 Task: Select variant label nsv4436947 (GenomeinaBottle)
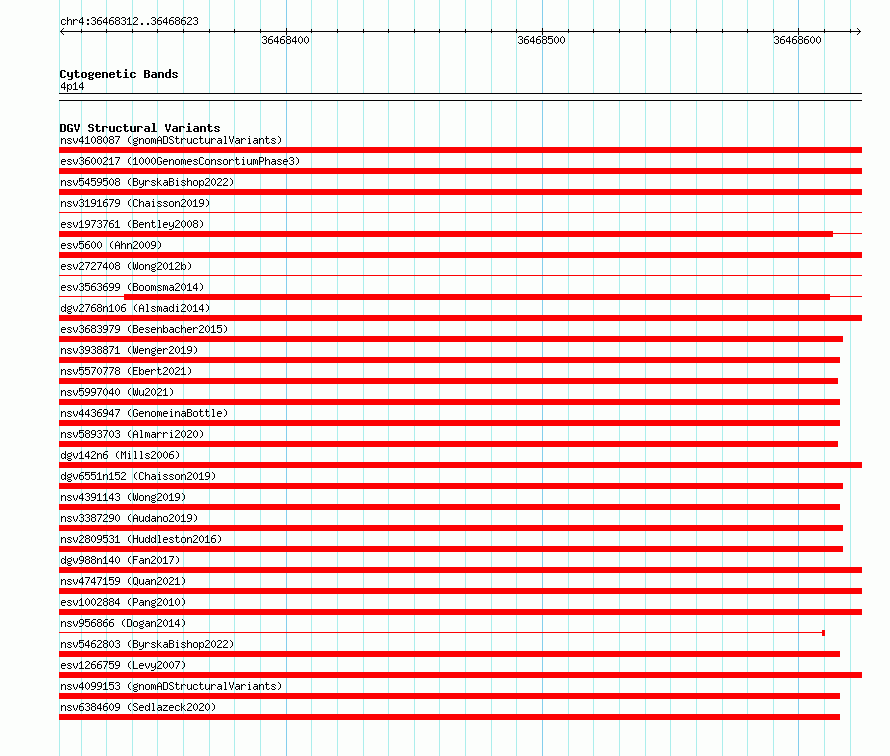(144, 413)
